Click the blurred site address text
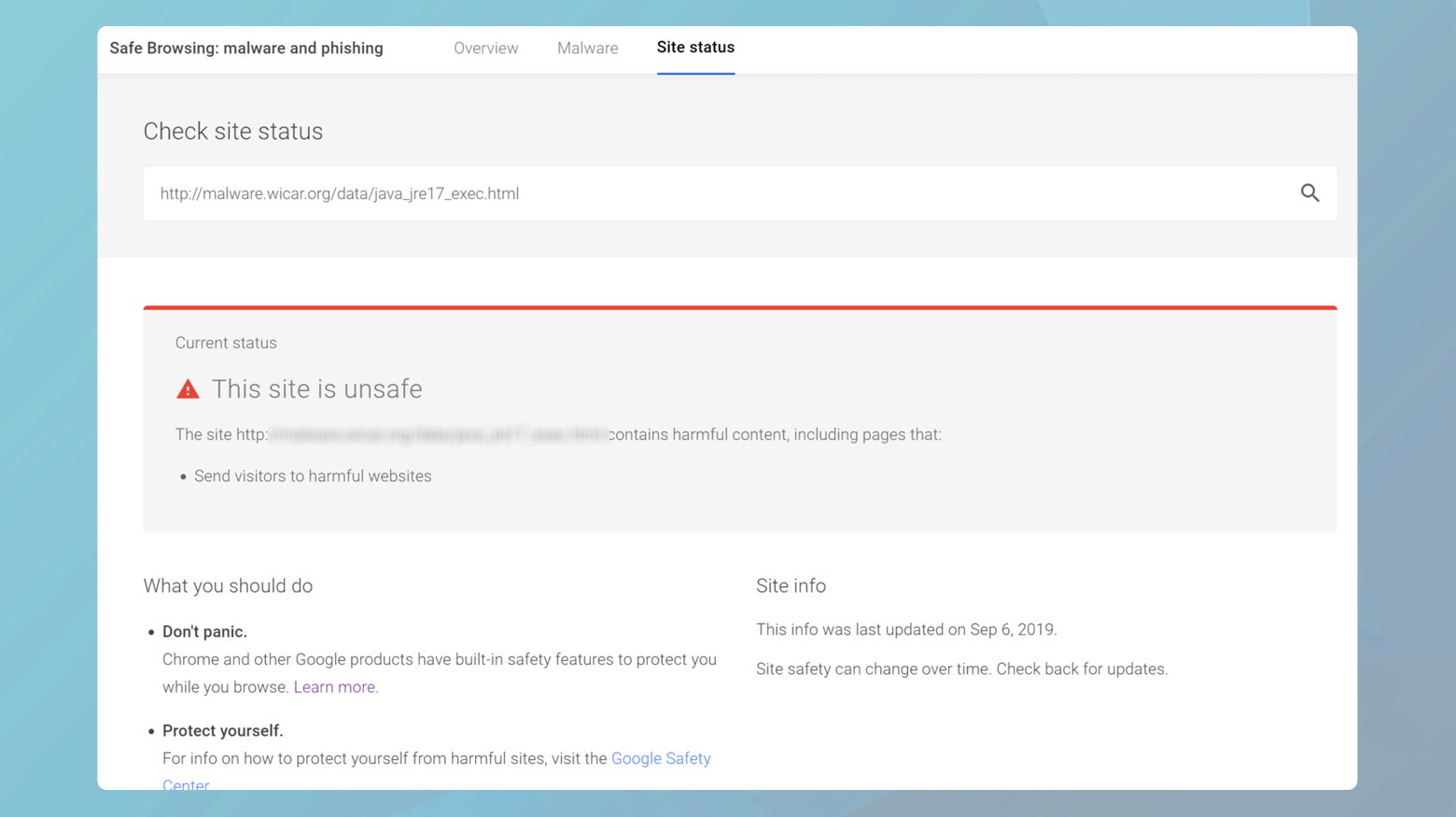The height and width of the screenshot is (817, 1456). click(x=437, y=434)
